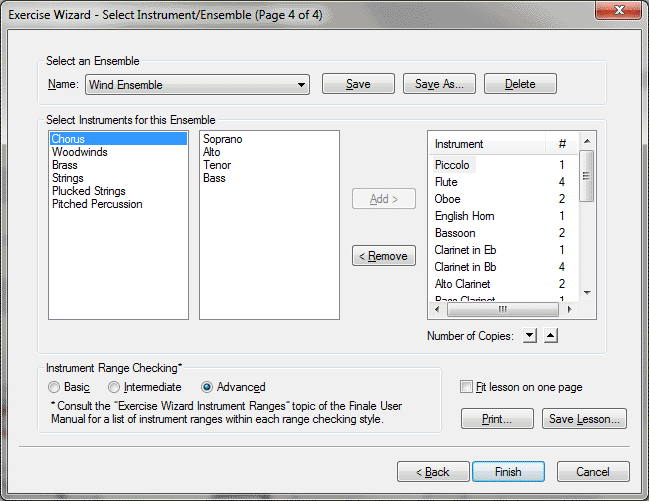649x501 pixels.
Task: Click the # column header
Action: [562, 144]
